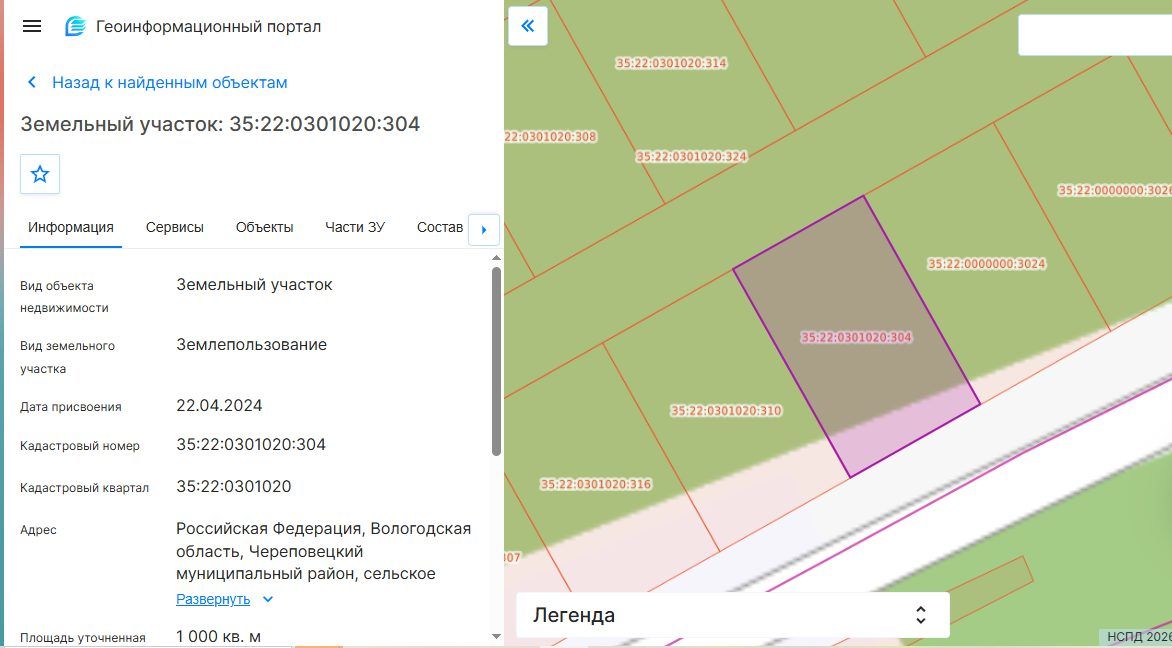Click the info panel scrollbar thumb
The width and height of the screenshot is (1172, 648).
(x=496, y=361)
